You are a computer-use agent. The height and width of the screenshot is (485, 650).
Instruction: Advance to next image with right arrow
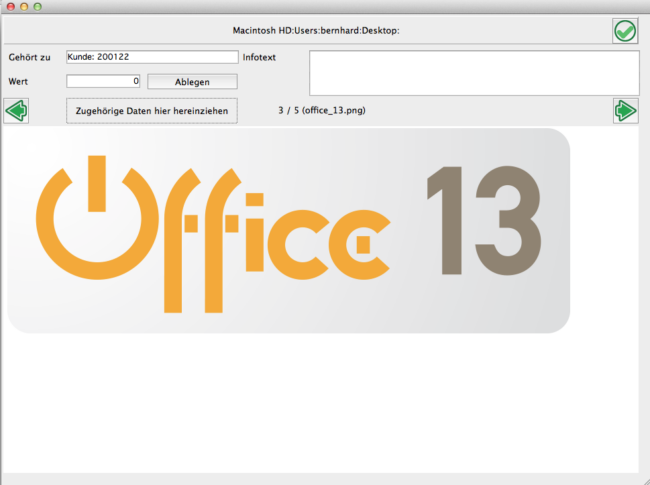[625, 110]
